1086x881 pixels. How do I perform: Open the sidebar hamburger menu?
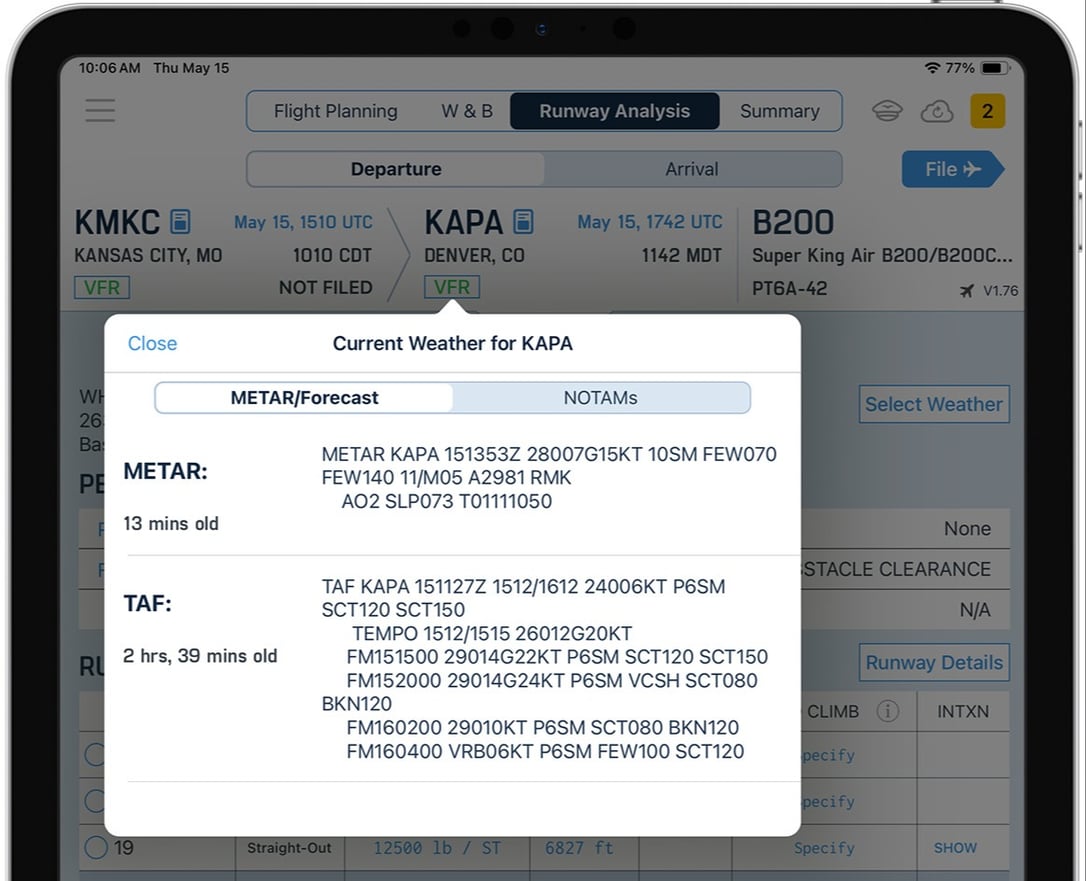pos(100,111)
